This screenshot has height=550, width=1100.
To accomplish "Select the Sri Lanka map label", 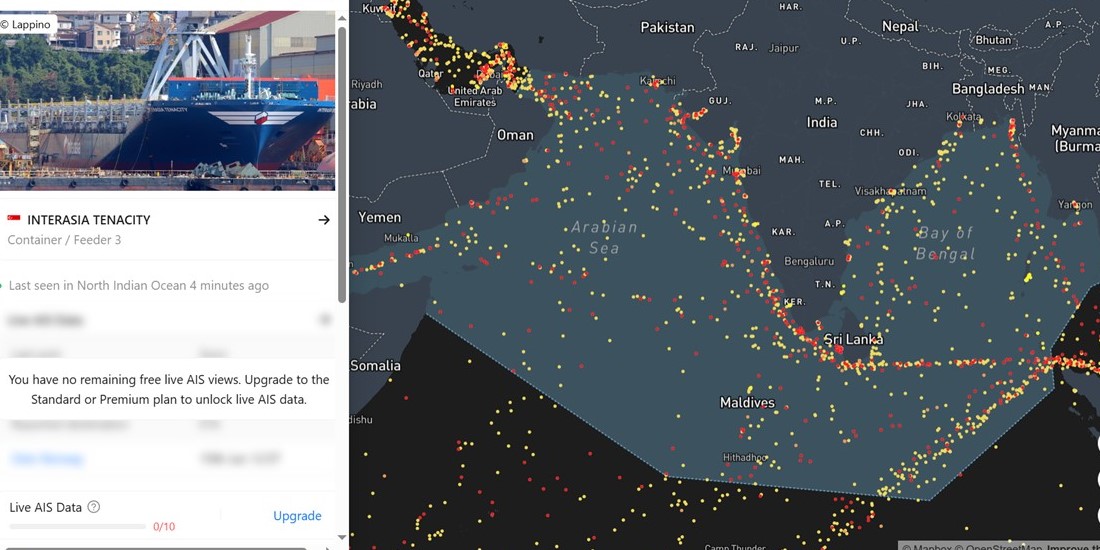I will pos(853,340).
